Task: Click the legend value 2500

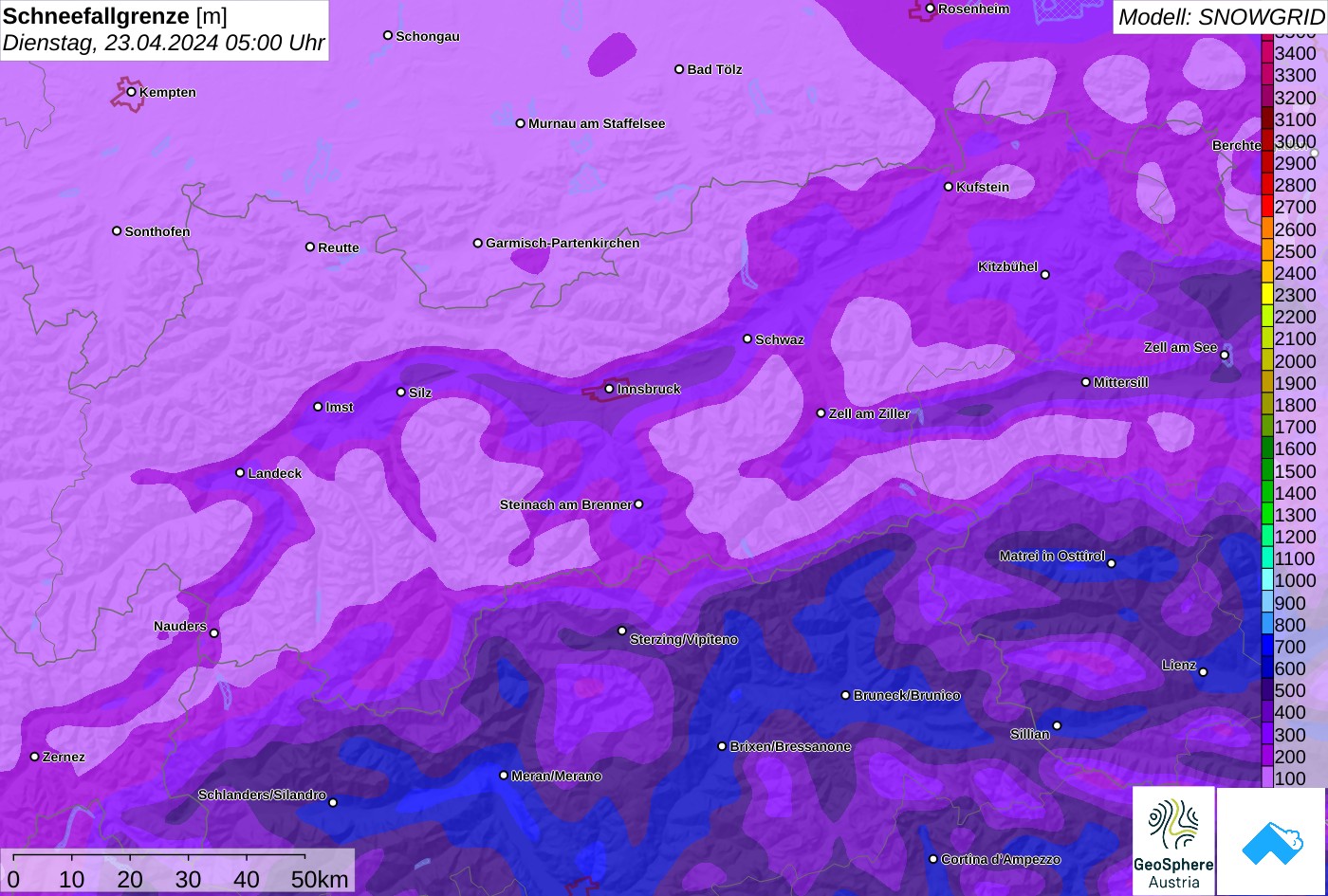Action: [x=1296, y=251]
